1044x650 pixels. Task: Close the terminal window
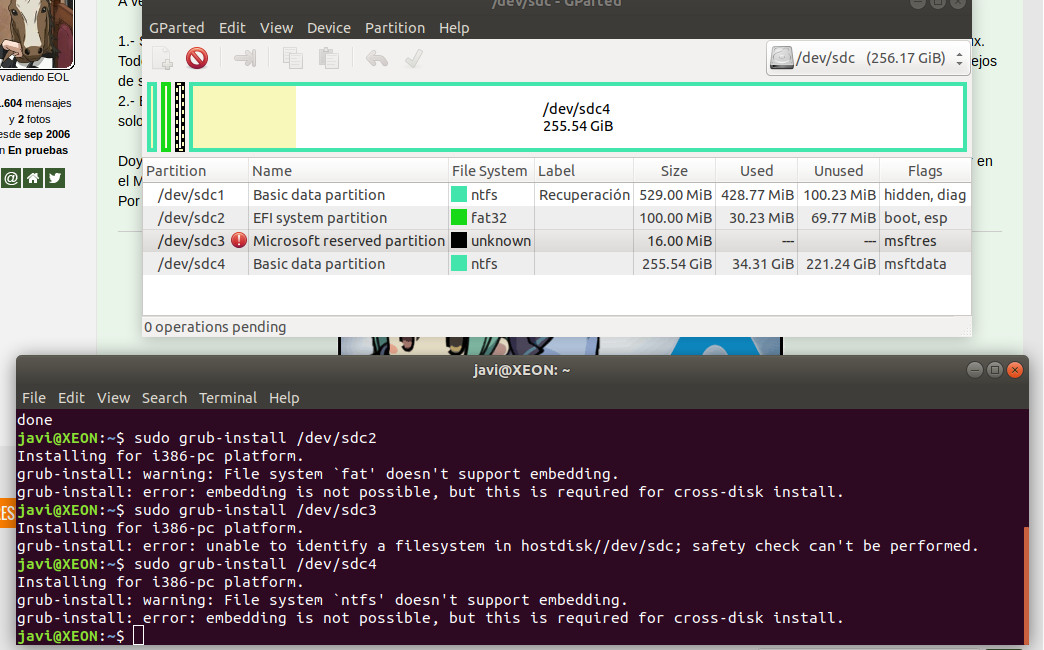[x=1015, y=370]
